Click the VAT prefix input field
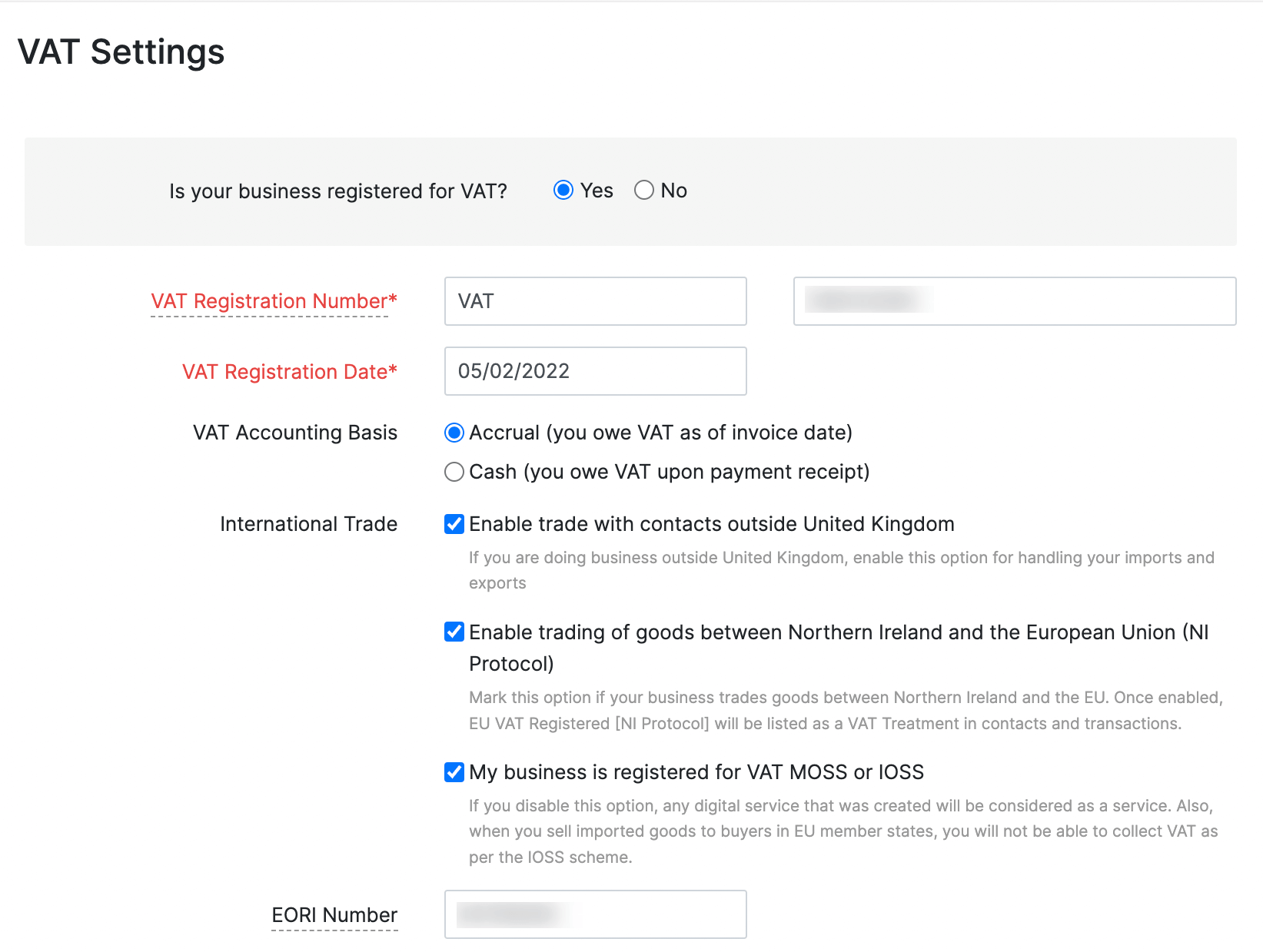 click(595, 301)
